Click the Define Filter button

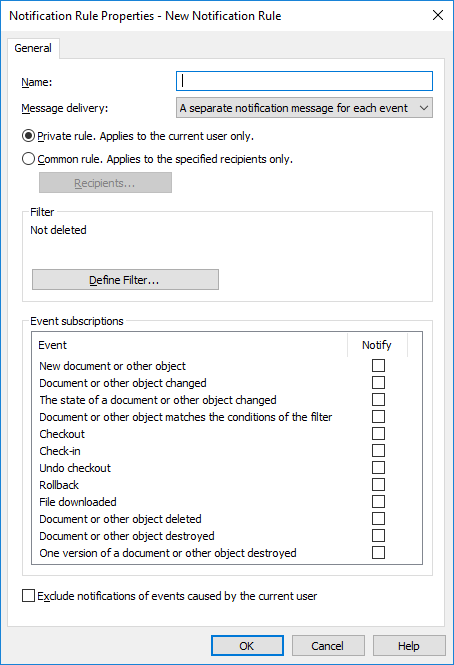[x=125, y=279]
